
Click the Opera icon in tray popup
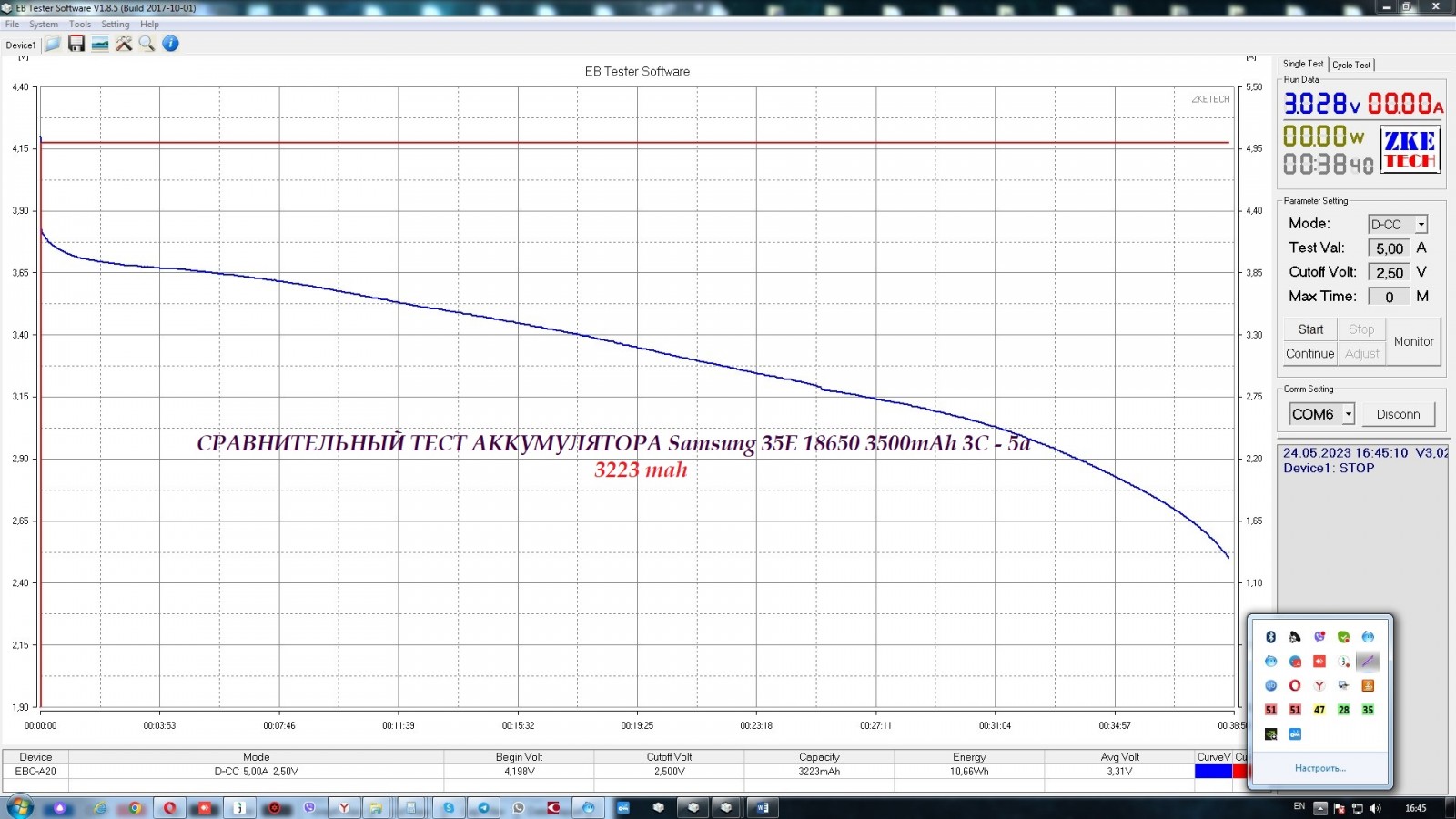tap(1295, 685)
